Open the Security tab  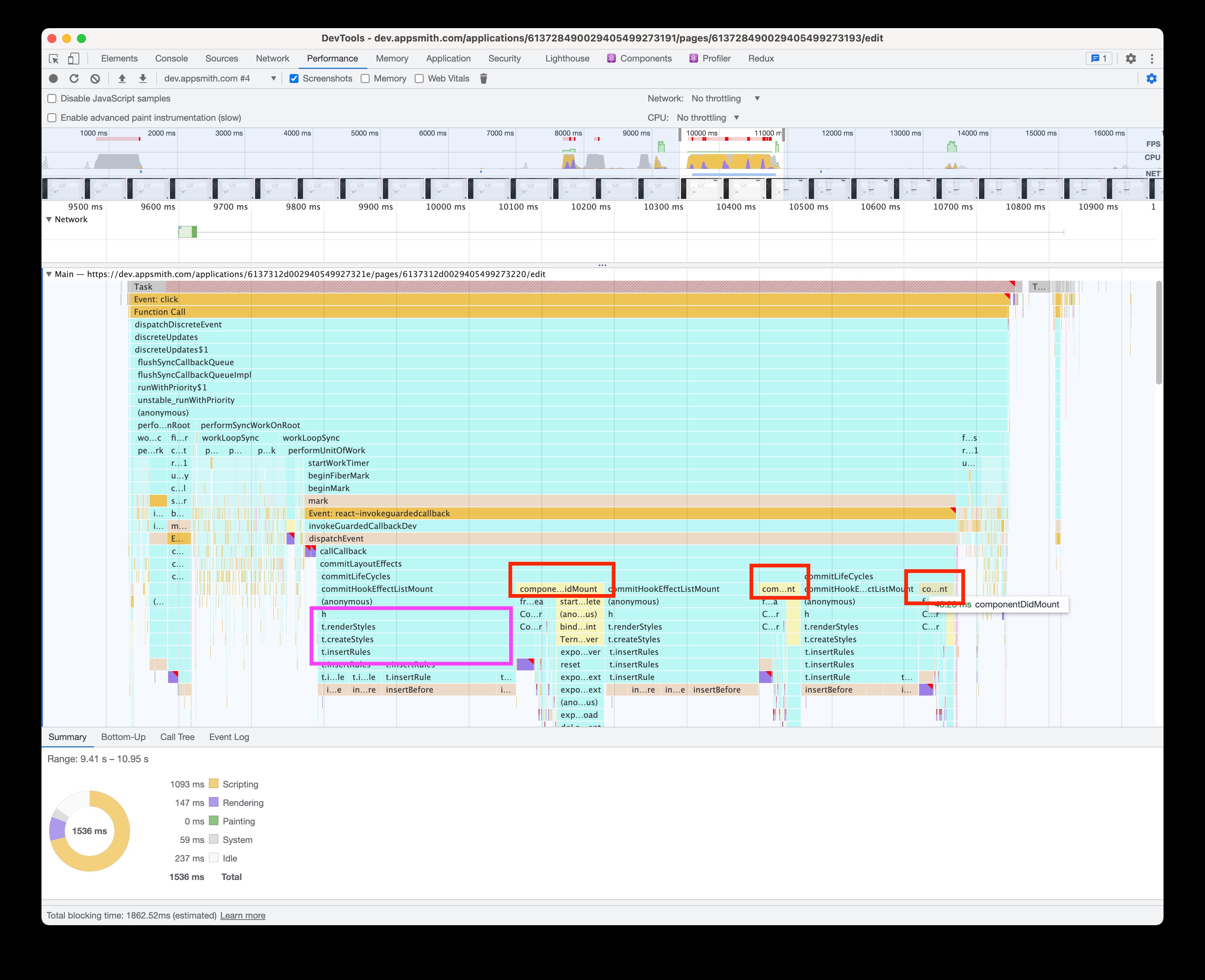click(505, 58)
